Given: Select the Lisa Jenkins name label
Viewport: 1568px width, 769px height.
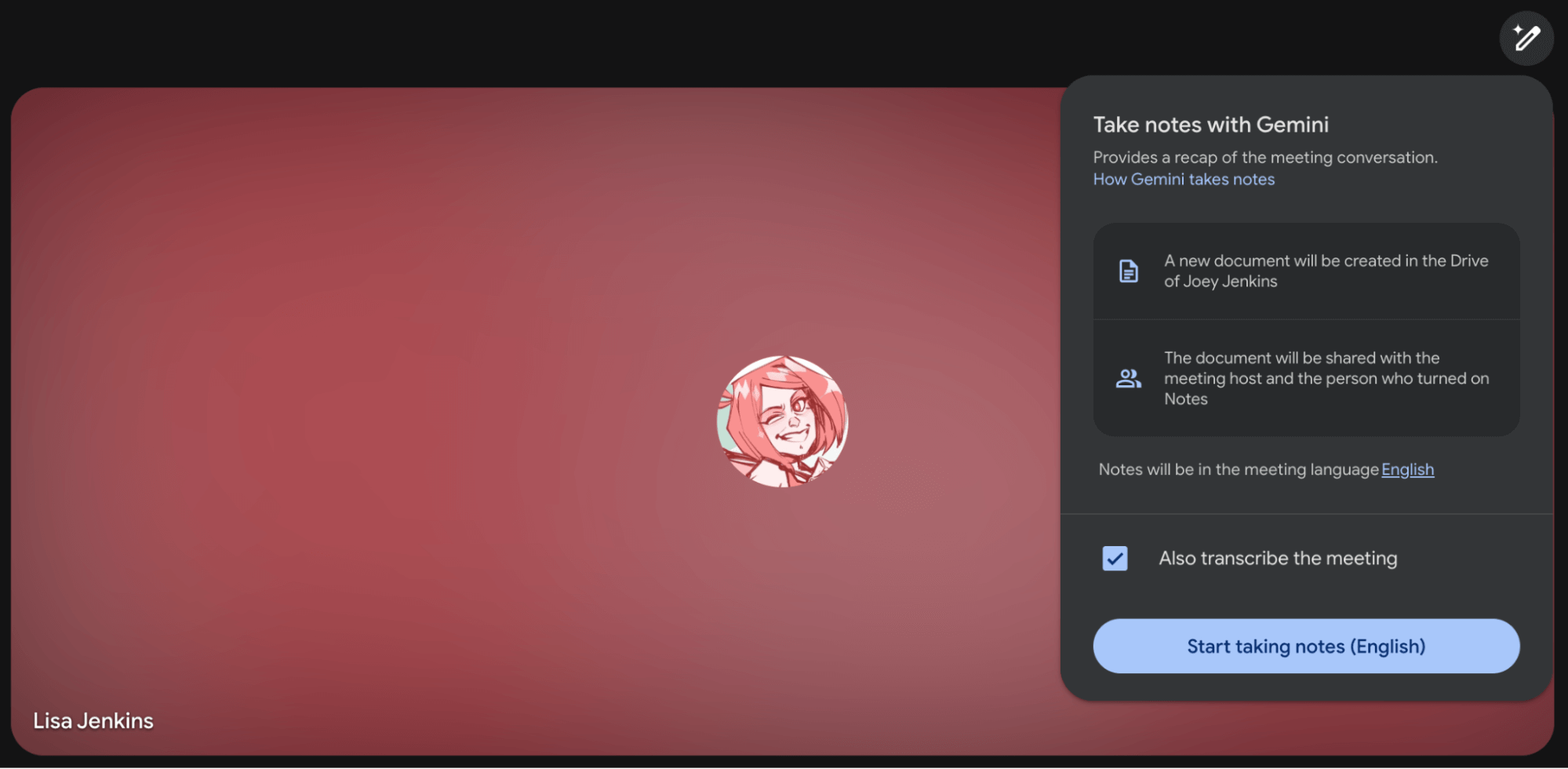Looking at the screenshot, I should coord(93,720).
